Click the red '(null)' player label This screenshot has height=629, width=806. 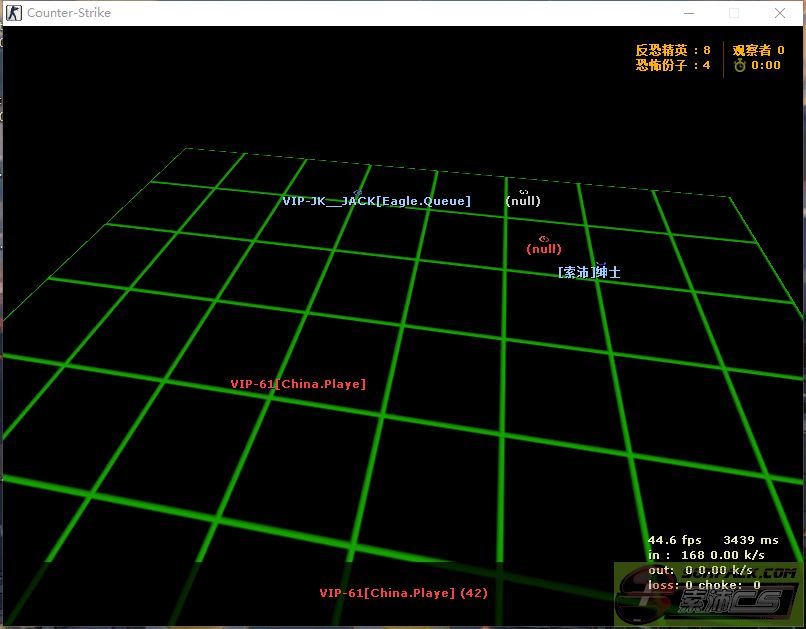tap(544, 249)
